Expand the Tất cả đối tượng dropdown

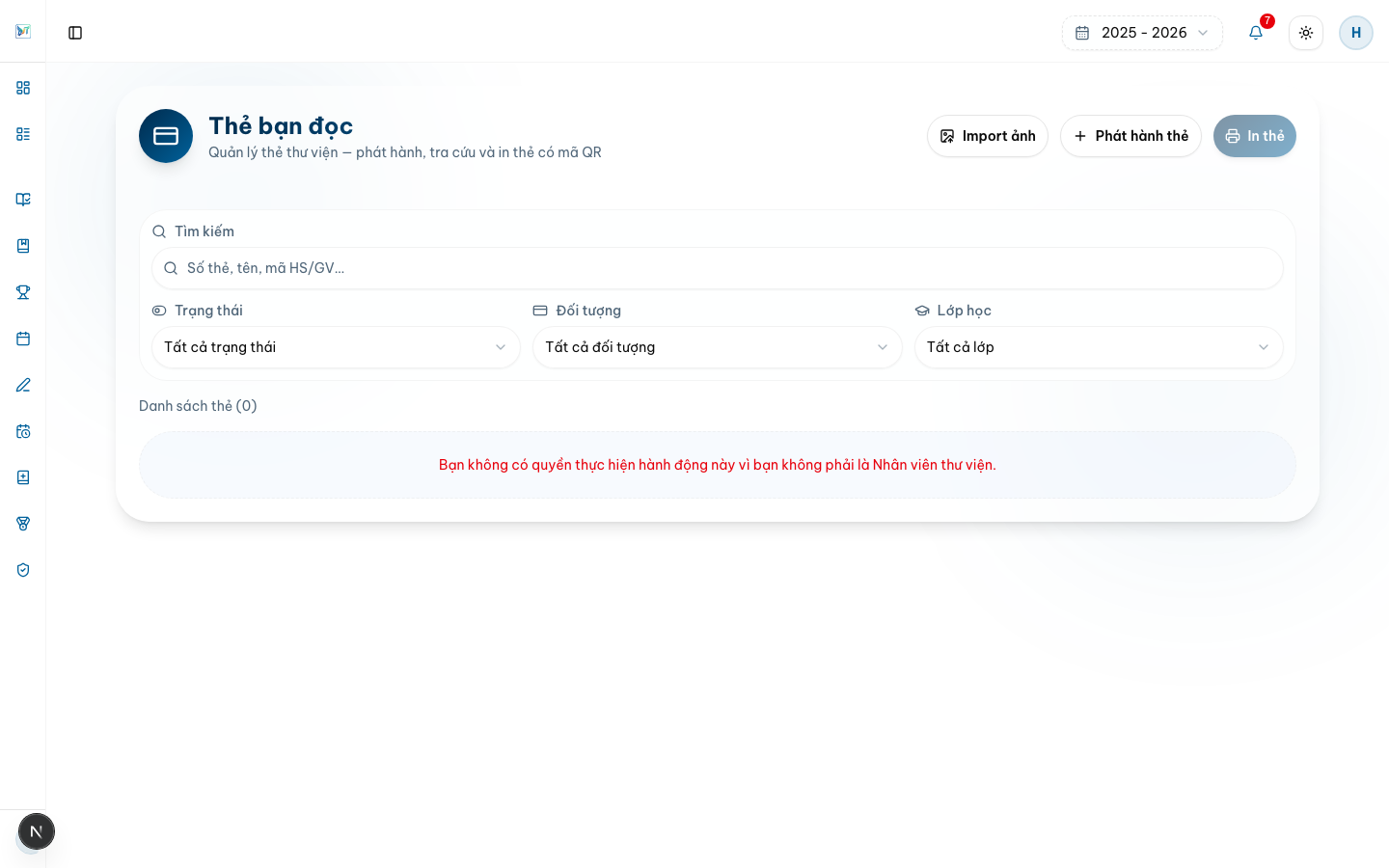click(x=718, y=347)
